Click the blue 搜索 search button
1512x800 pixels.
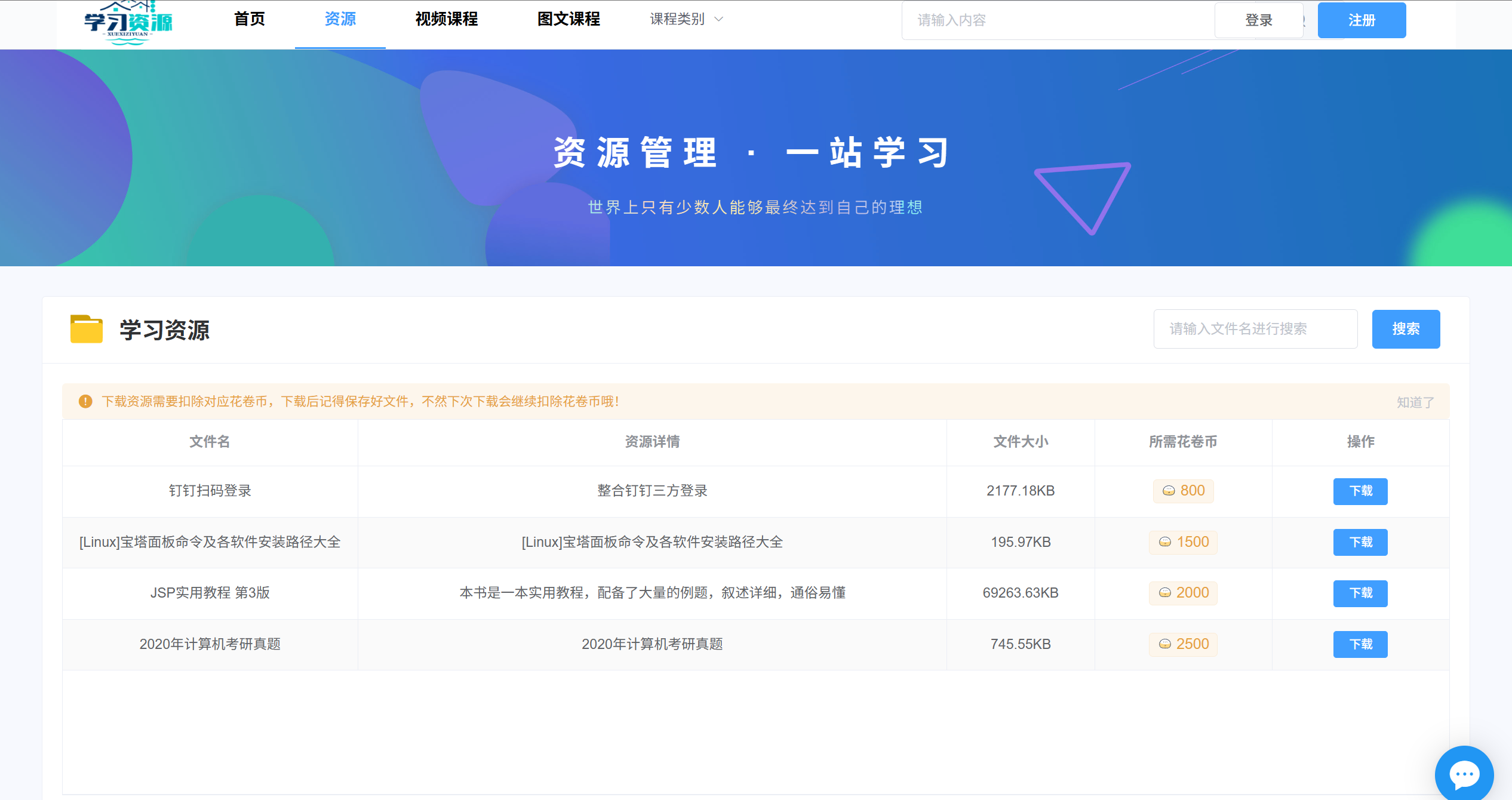[1406, 329]
